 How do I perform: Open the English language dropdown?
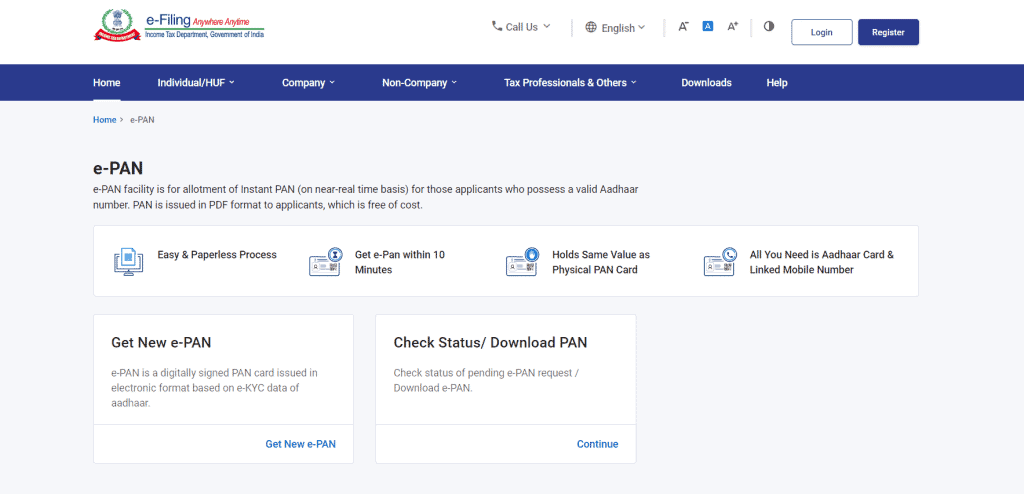pyautogui.click(x=615, y=28)
